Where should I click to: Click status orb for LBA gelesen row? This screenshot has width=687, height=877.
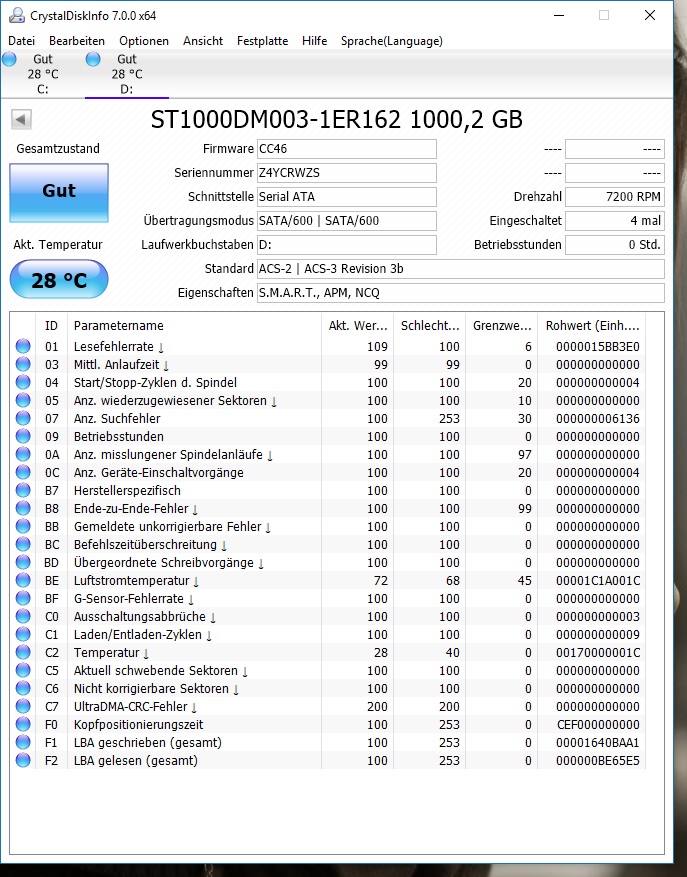[23, 760]
